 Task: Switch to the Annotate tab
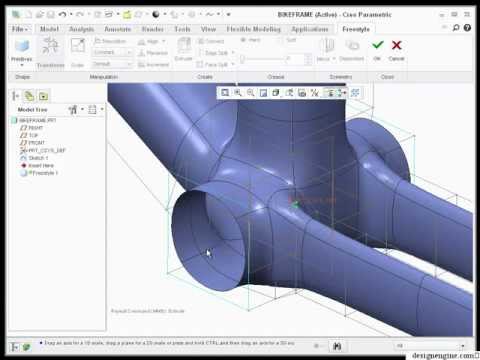[117, 29]
